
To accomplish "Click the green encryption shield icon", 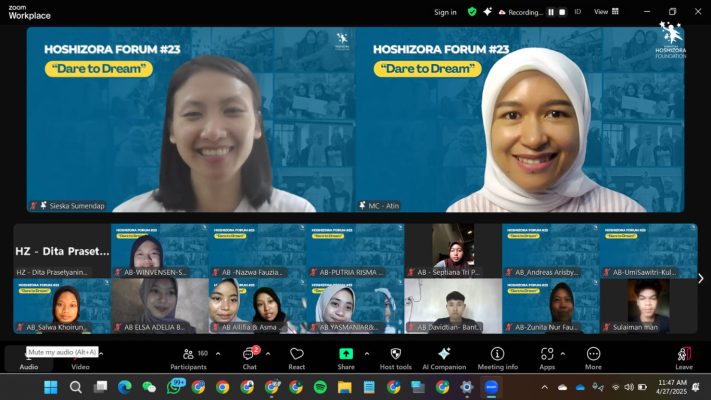I will [472, 12].
